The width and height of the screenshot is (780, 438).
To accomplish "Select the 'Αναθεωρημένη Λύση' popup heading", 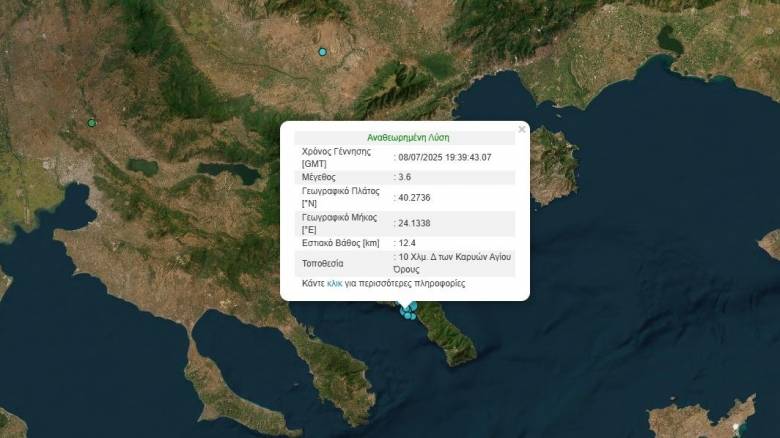I will click(408, 138).
